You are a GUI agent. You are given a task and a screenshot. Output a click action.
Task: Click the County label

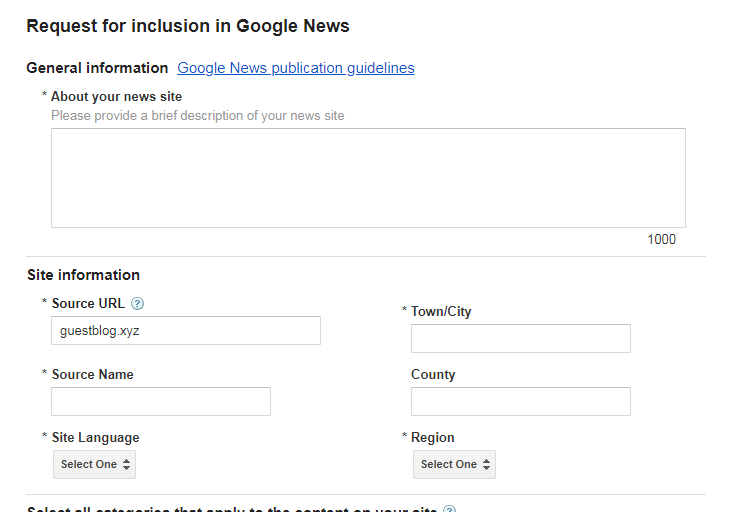[x=433, y=374]
